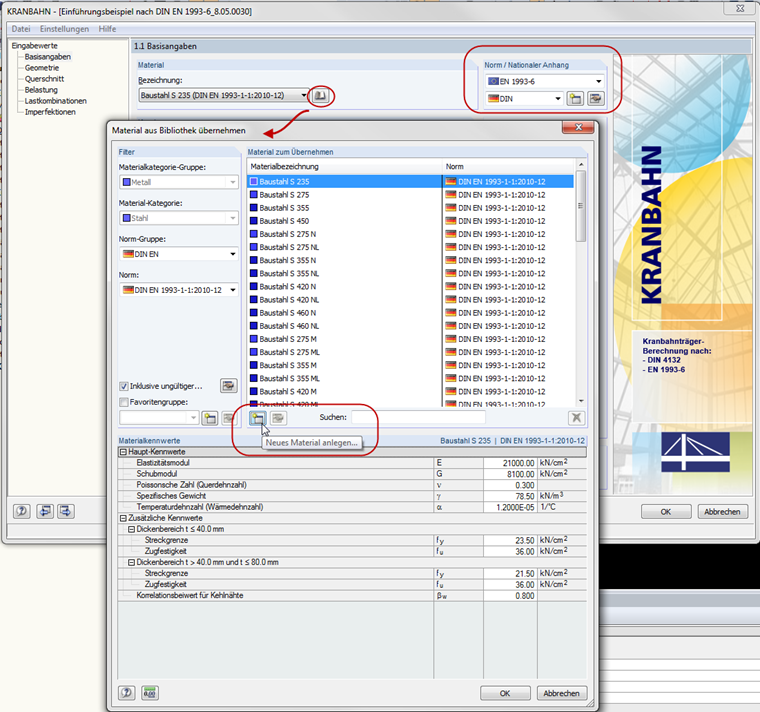760x712 pixels.
Task: Click new norm icon beside DIN dropdown
Action: [575, 99]
